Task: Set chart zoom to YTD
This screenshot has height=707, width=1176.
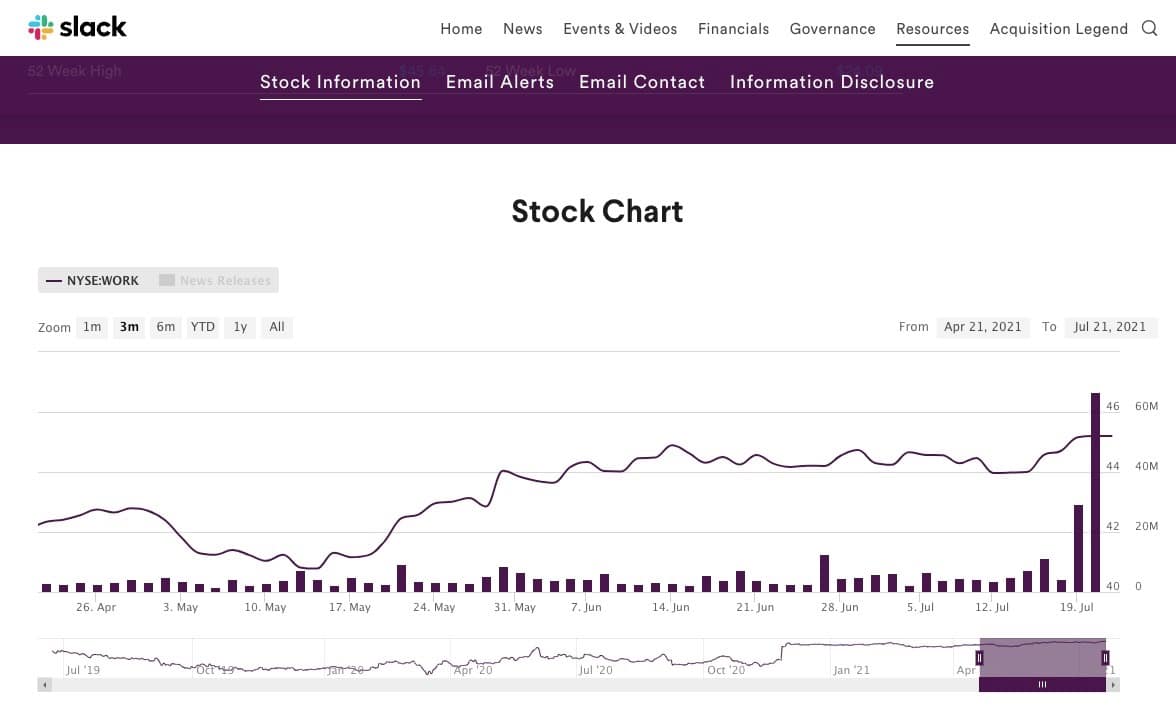Action: 202,327
